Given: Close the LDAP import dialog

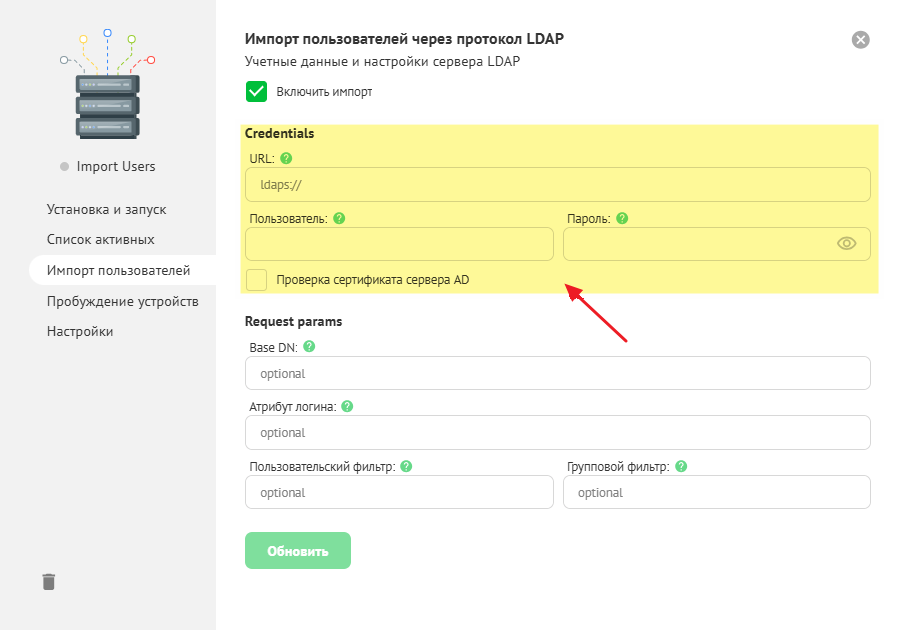Looking at the screenshot, I should (860, 40).
